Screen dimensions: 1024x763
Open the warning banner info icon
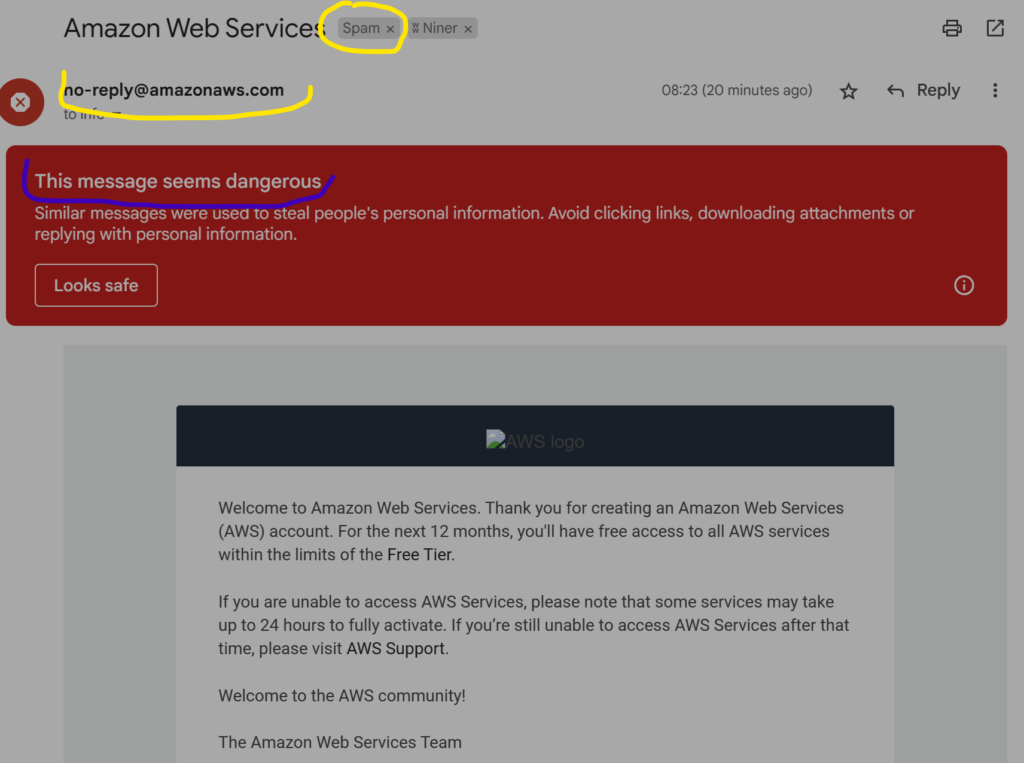click(x=963, y=285)
